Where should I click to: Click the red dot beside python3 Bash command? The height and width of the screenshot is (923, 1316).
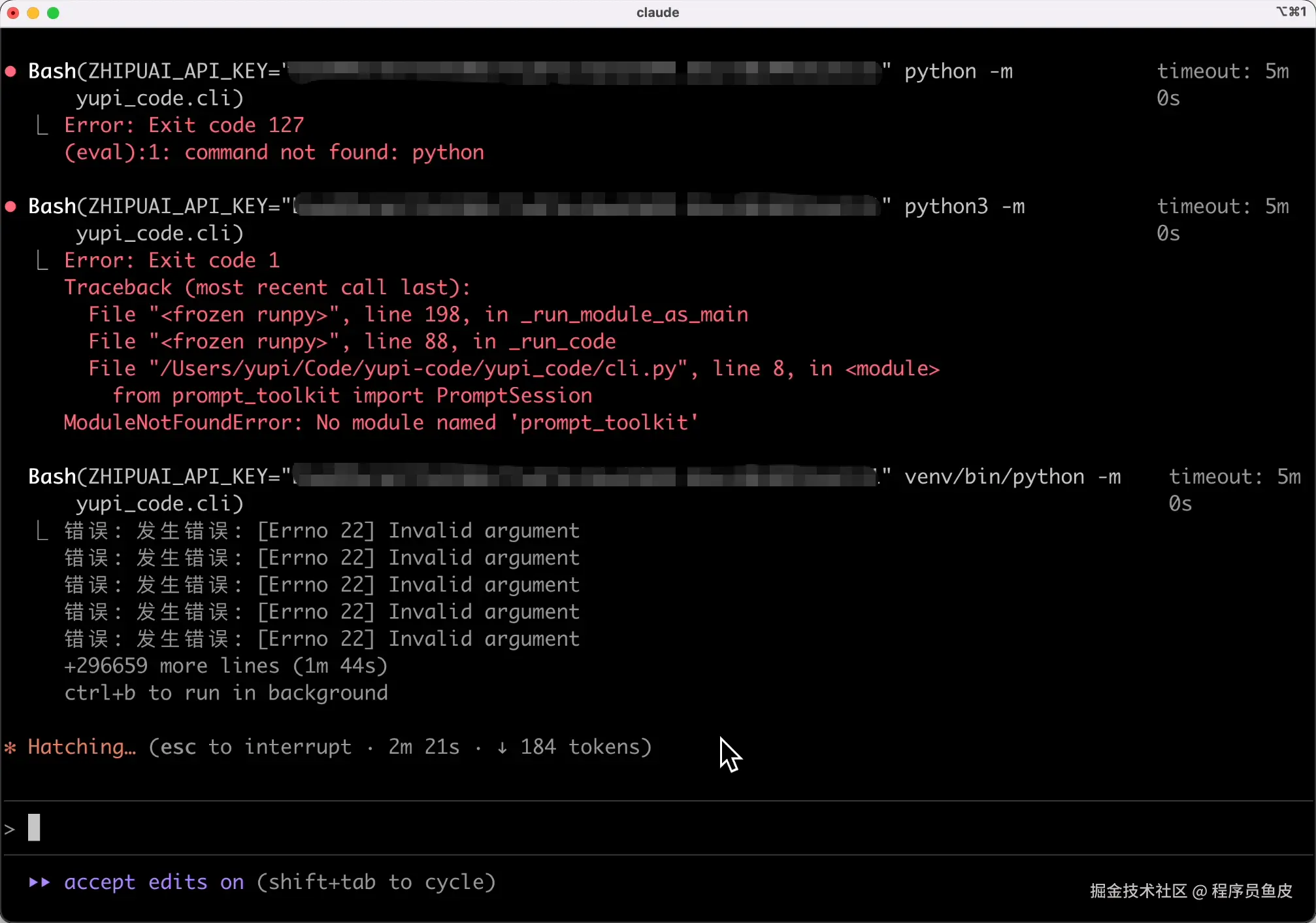(x=11, y=207)
